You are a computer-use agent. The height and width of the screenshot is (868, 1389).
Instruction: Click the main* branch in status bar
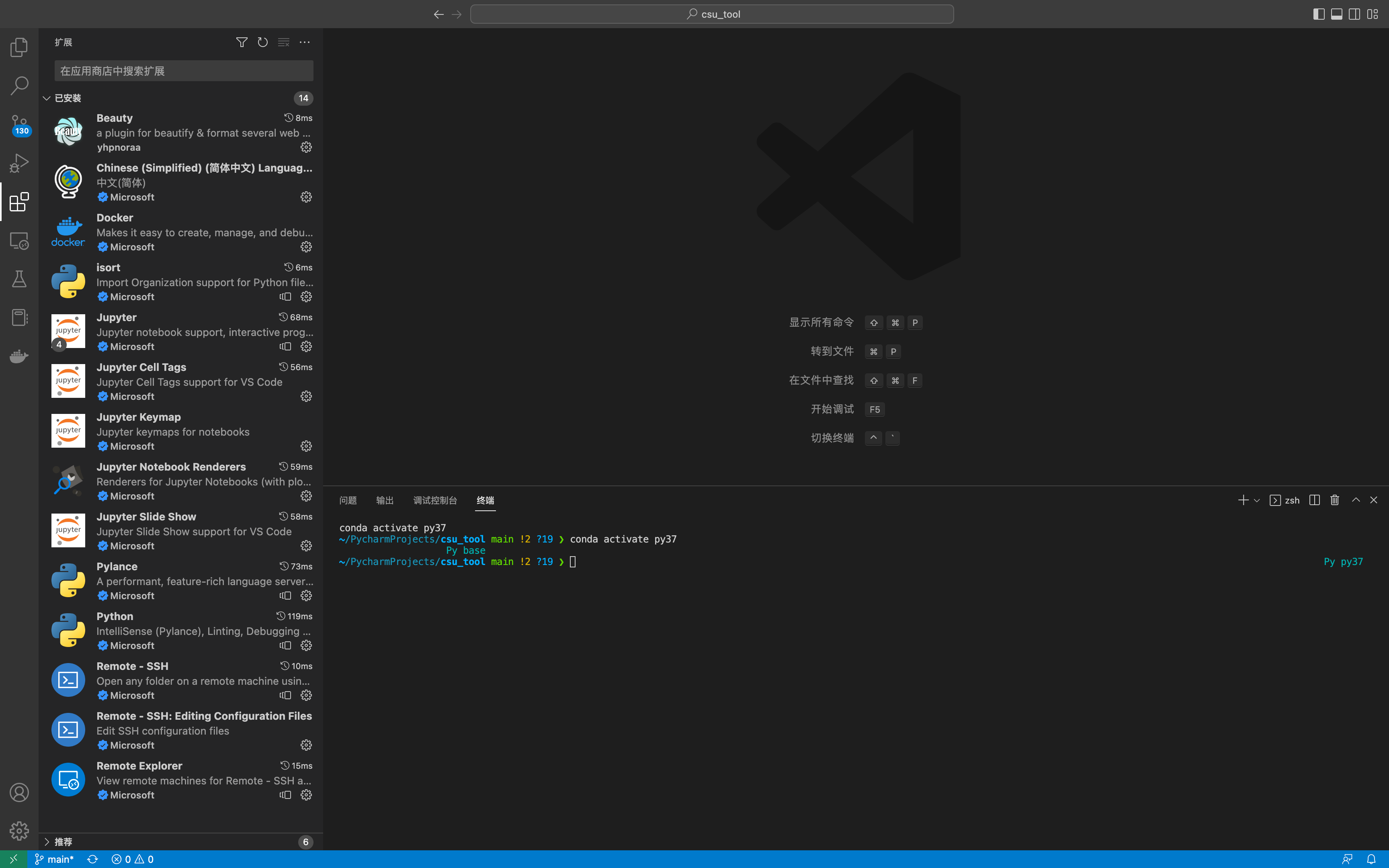[55, 859]
